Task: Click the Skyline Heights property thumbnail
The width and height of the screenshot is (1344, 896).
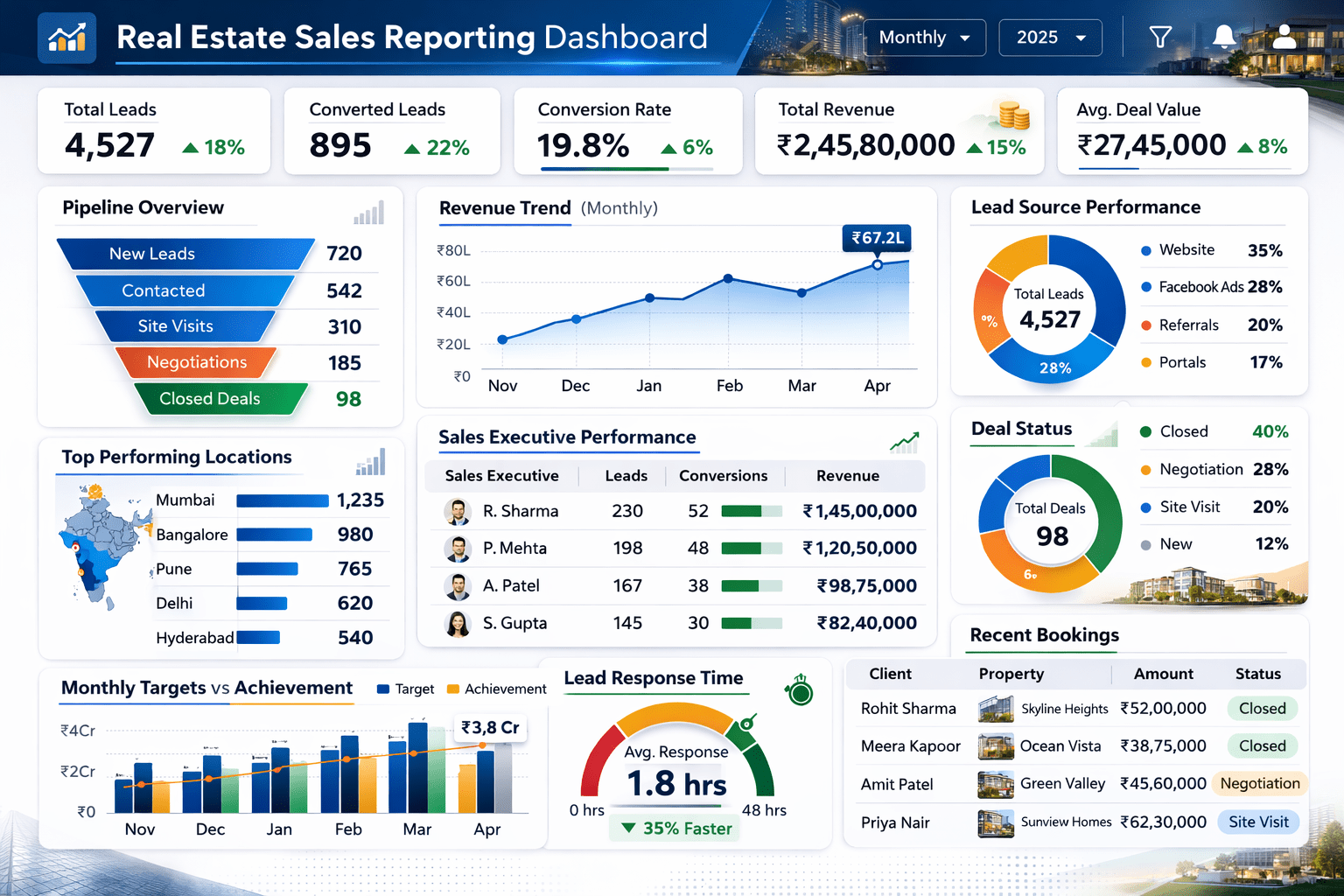Action: pyautogui.click(x=995, y=708)
